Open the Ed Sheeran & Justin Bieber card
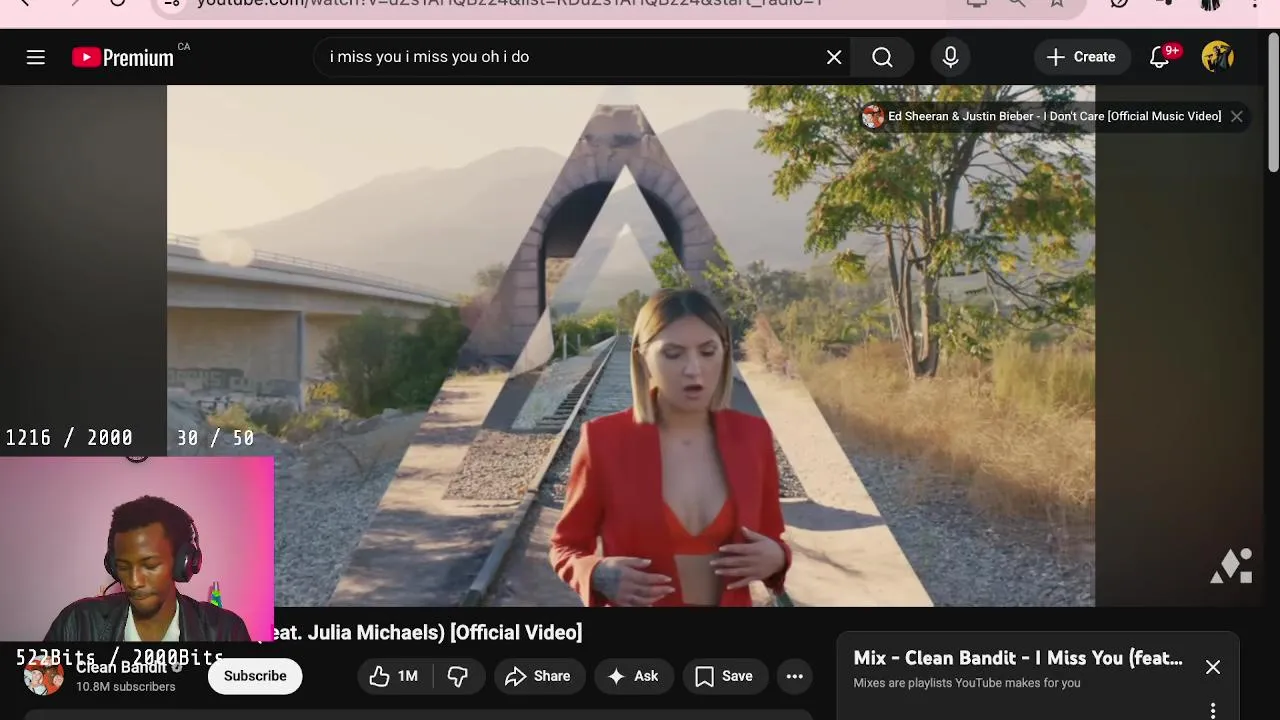1280x720 pixels. tap(1043, 116)
